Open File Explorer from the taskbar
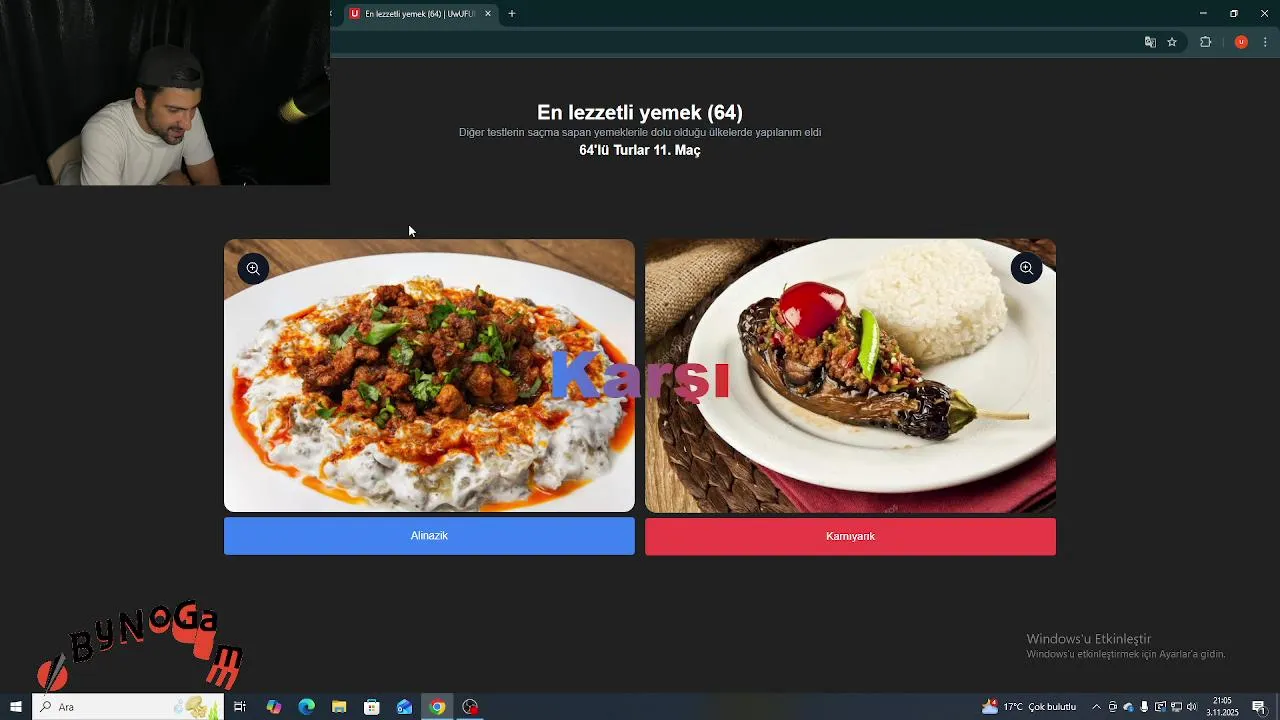The height and width of the screenshot is (720, 1280). point(339,707)
